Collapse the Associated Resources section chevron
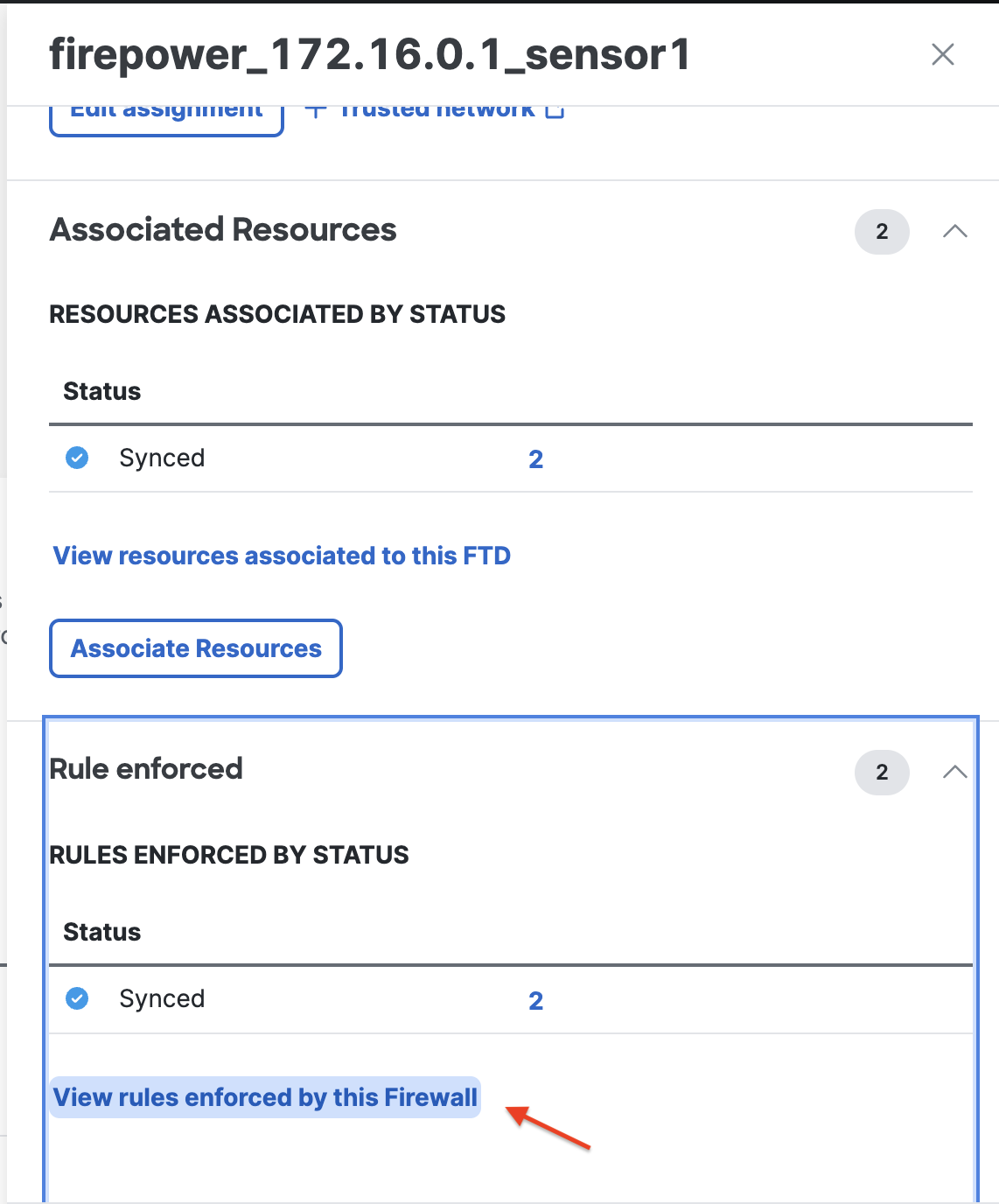 click(954, 232)
